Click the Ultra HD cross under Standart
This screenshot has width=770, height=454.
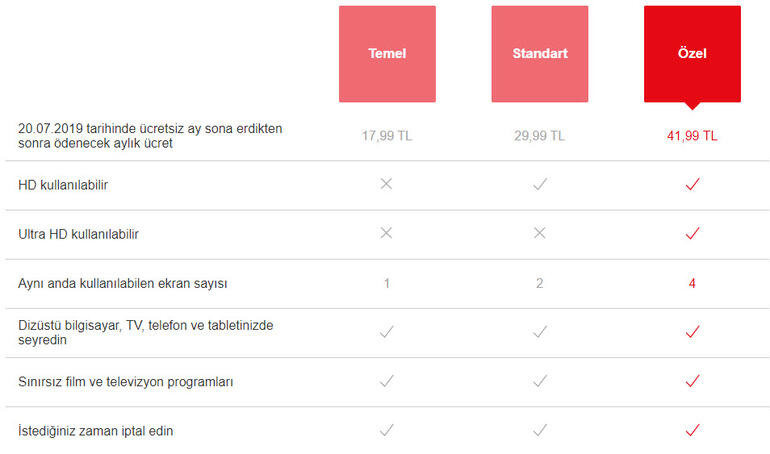point(539,234)
